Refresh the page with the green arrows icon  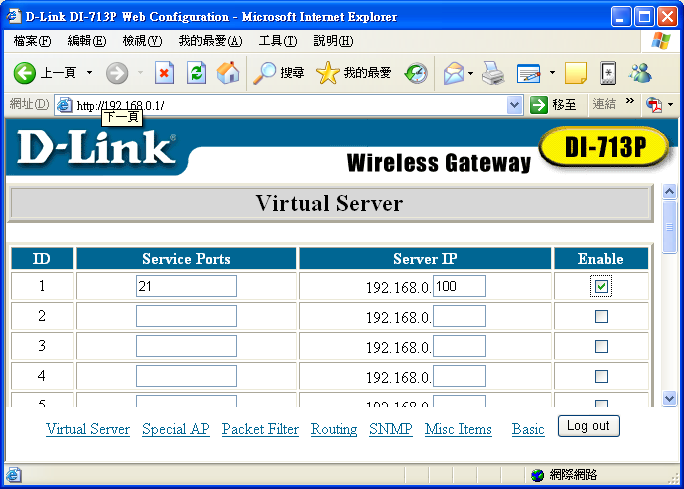pos(196,72)
